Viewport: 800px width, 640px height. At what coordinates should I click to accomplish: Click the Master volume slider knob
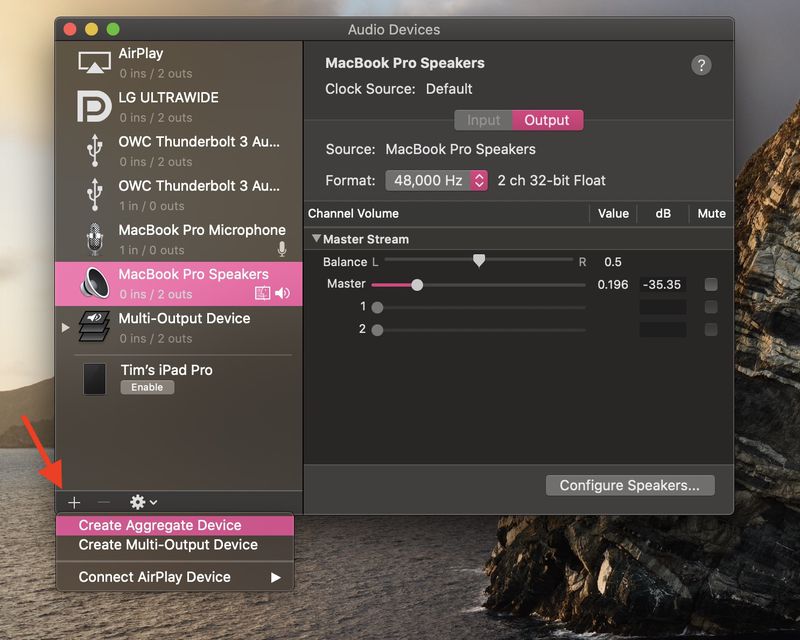click(417, 285)
